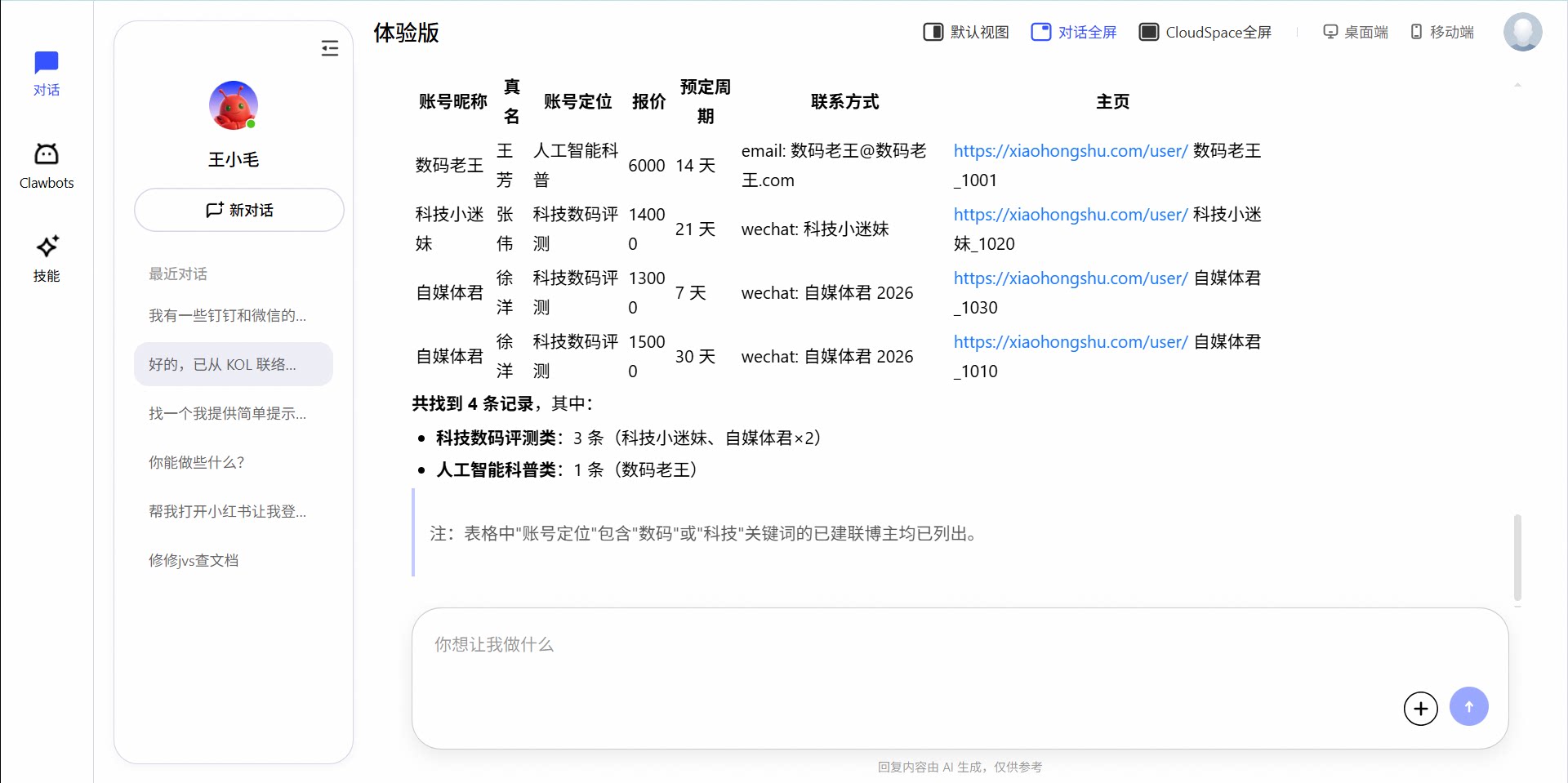
Task: Focus the 你想让我做什么 message input
Action: pos(898,661)
